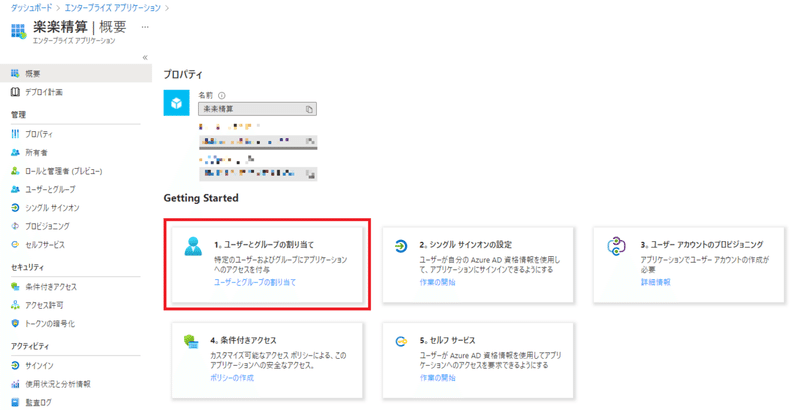Click the ユーザーとグループの割り当て link
The width and height of the screenshot is (800, 410).
(x=255, y=282)
